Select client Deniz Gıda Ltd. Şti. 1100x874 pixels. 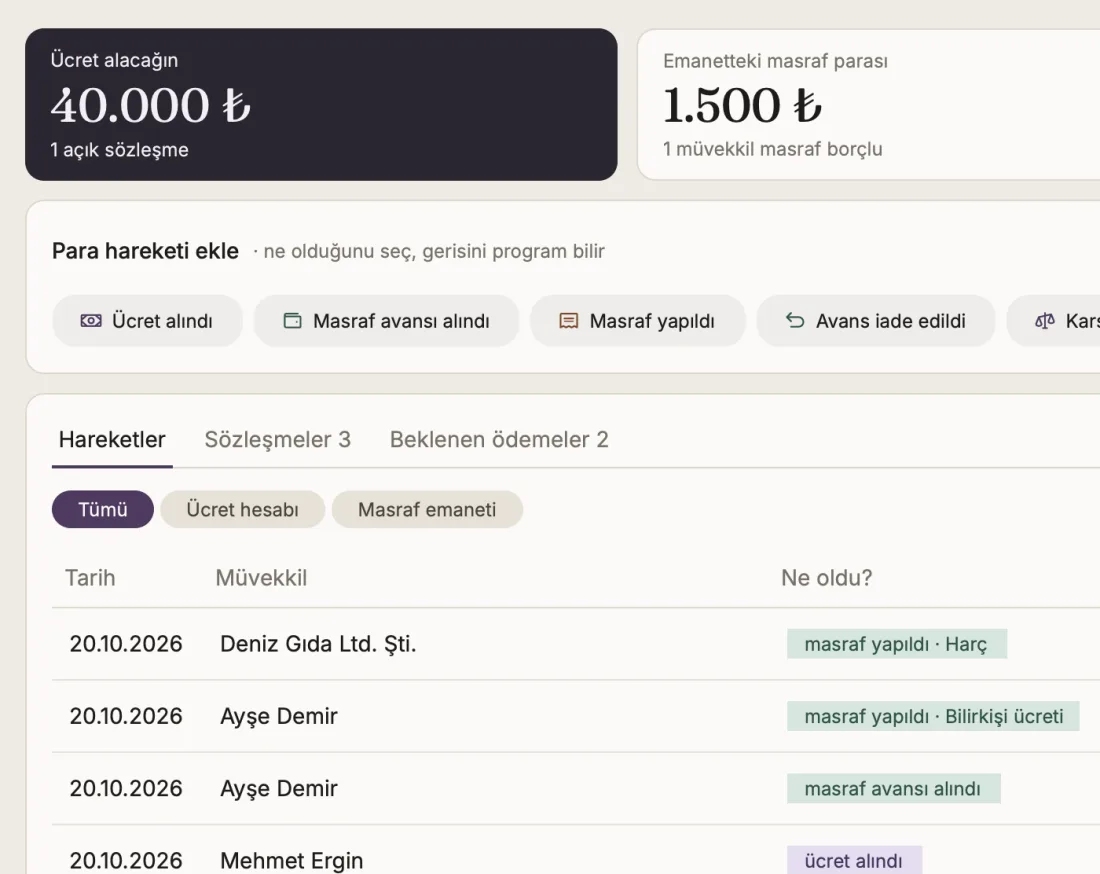pos(318,644)
